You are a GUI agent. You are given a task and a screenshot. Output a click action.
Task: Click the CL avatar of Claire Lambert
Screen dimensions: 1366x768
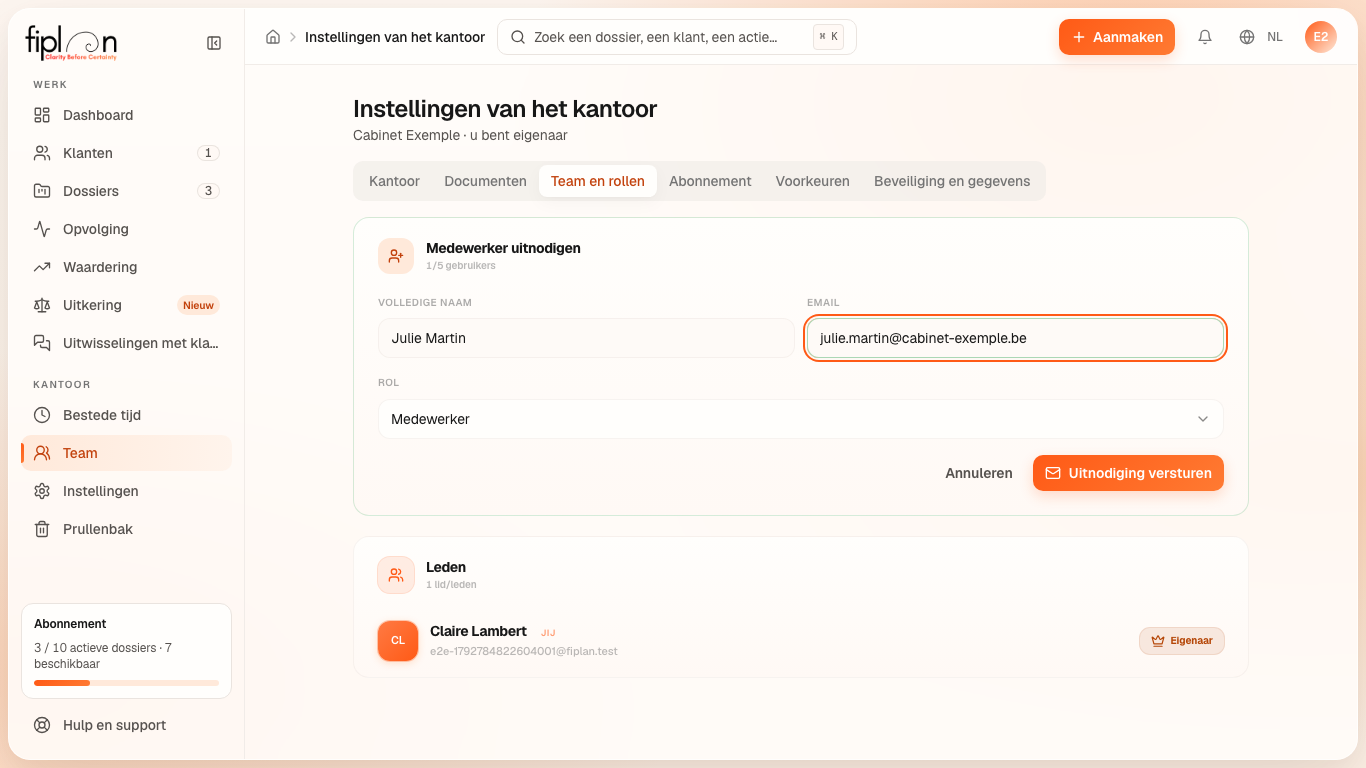[x=398, y=641]
